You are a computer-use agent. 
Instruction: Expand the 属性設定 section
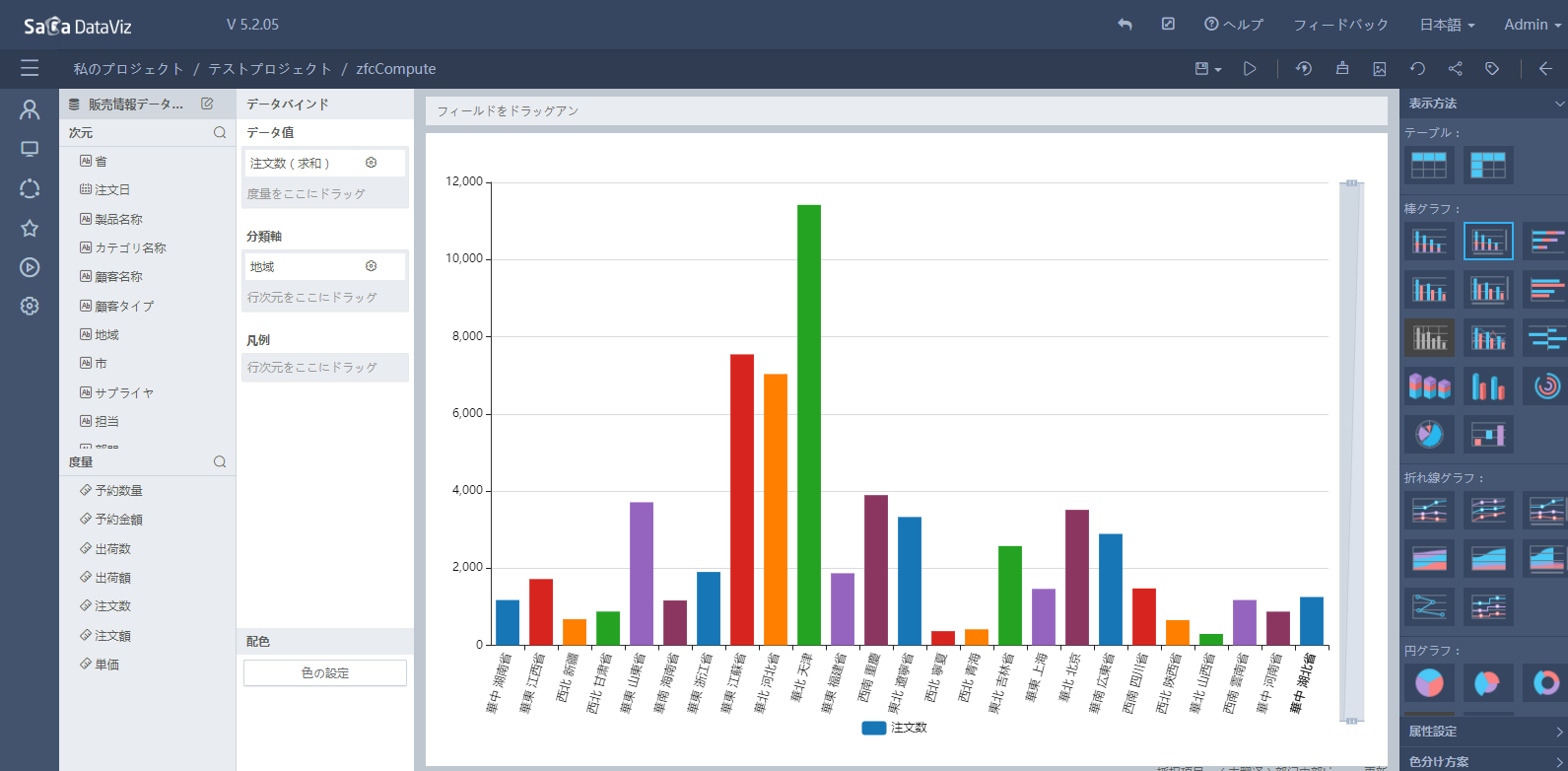coord(1484,732)
